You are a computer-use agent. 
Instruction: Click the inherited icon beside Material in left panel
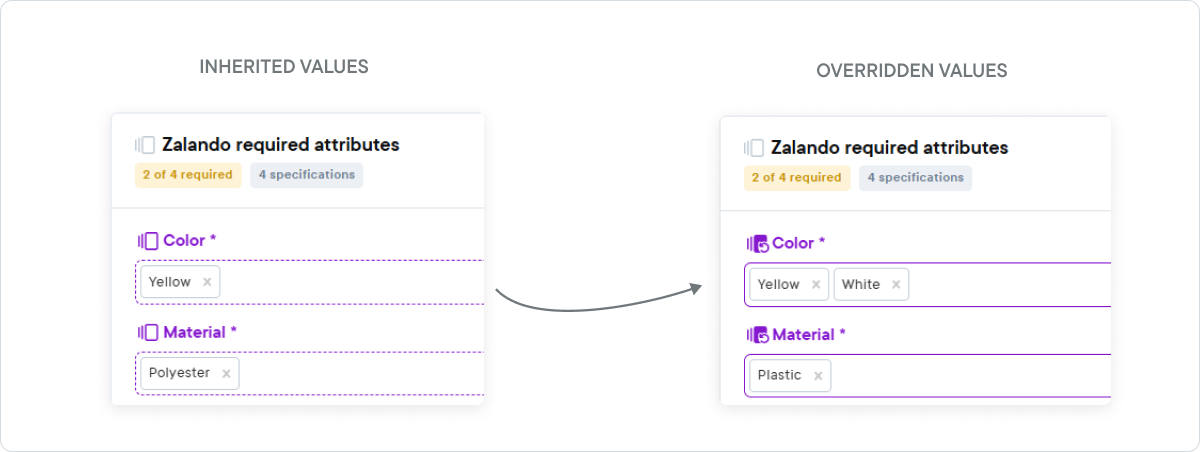click(x=148, y=332)
